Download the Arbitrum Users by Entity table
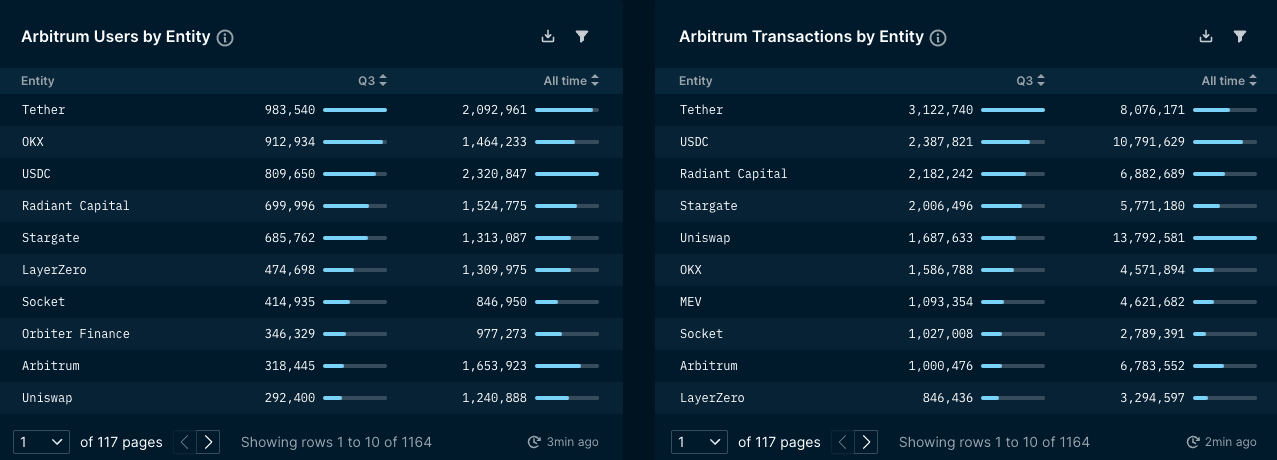Viewport: 1277px width, 460px height. pos(548,36)
